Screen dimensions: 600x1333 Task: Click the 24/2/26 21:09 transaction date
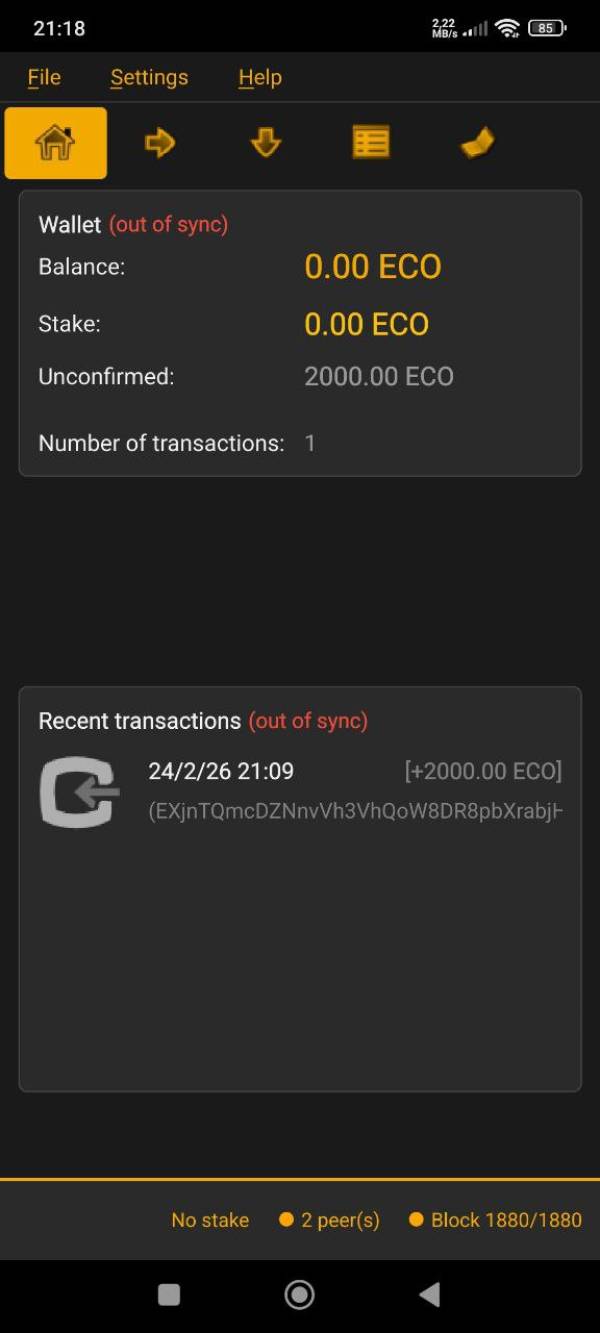tap(221, 771)
